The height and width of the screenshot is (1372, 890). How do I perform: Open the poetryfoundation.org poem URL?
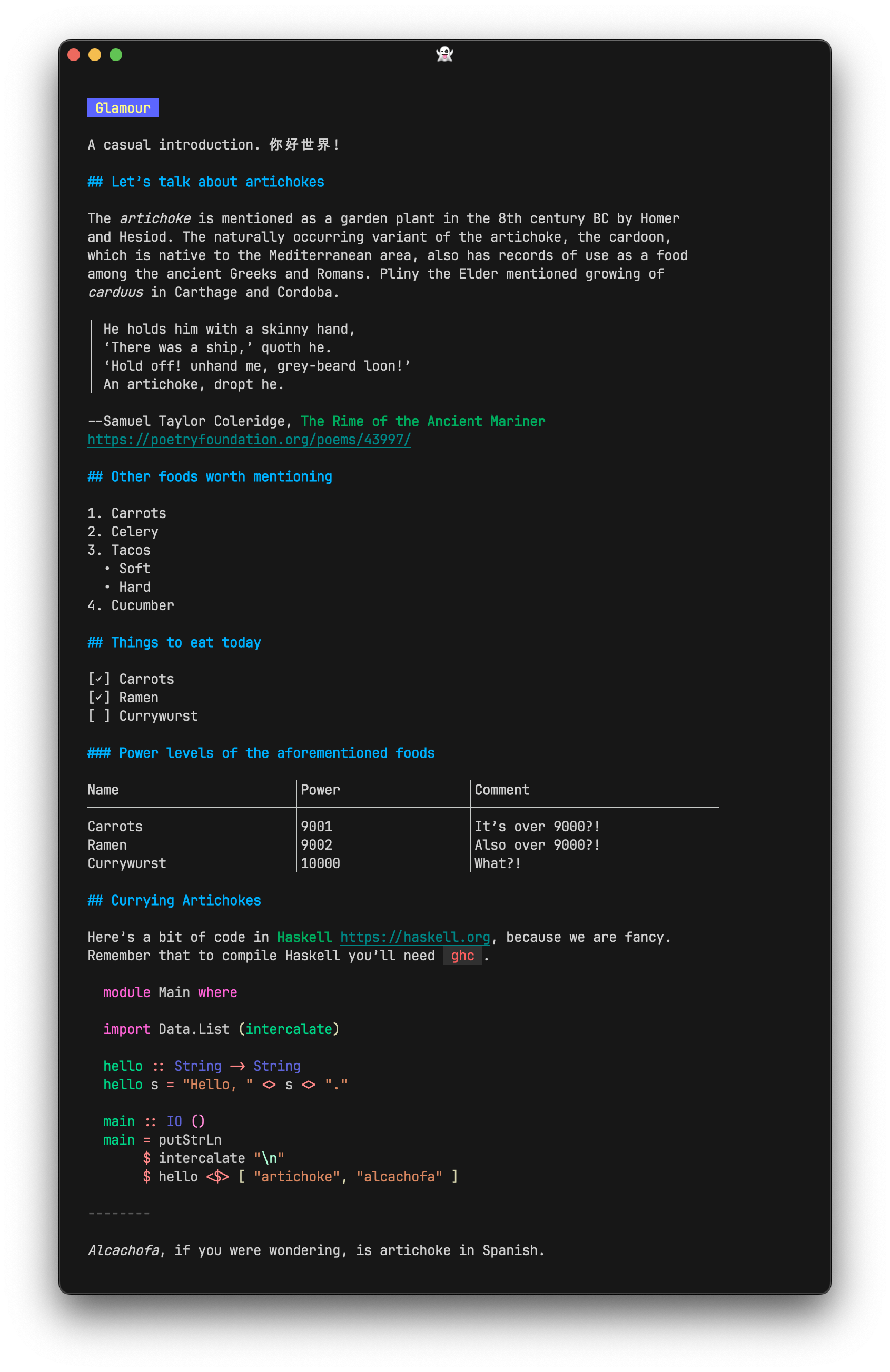tap(249, 440)
